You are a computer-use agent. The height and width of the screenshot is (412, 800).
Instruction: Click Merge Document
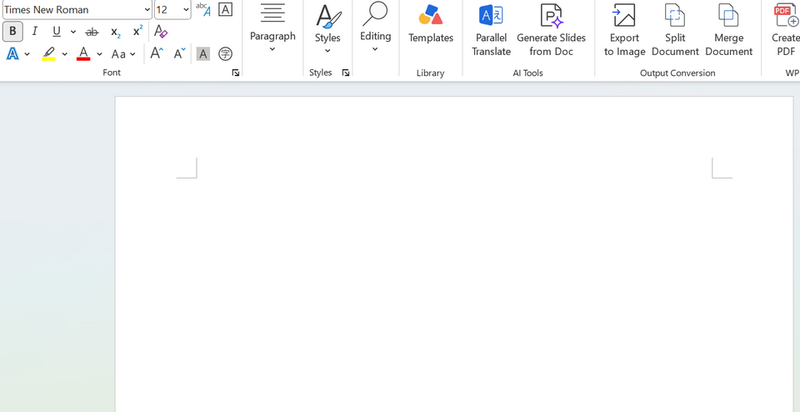click(x=729, y=30)
